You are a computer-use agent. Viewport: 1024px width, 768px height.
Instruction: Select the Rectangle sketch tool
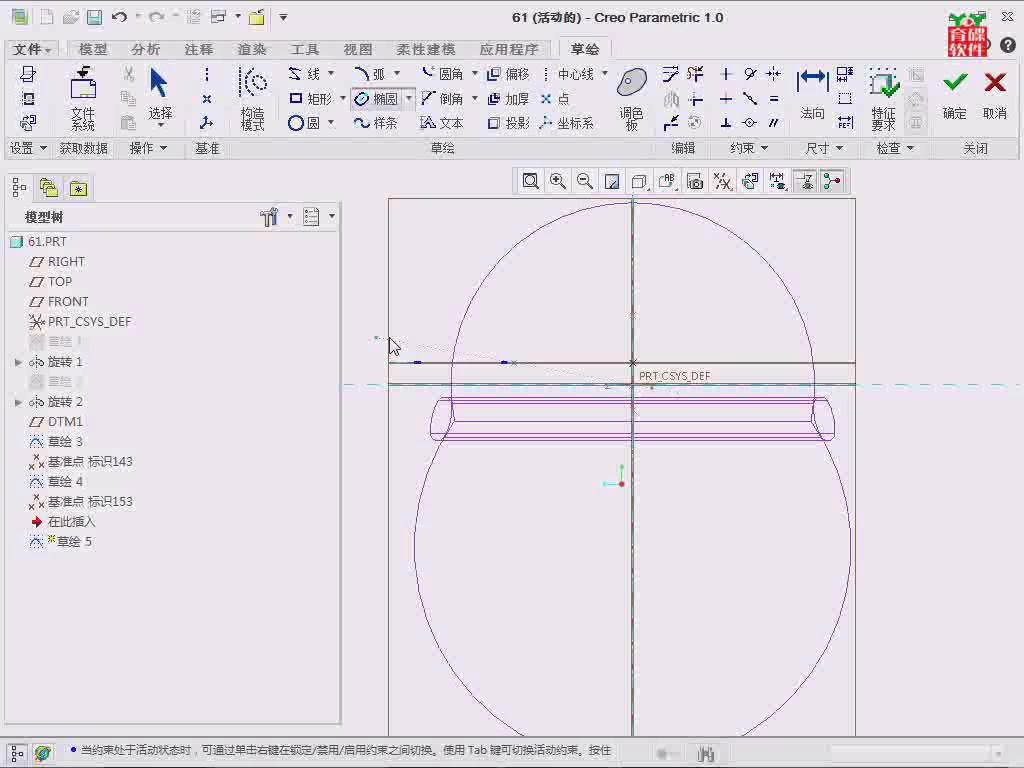coord(311,99)
